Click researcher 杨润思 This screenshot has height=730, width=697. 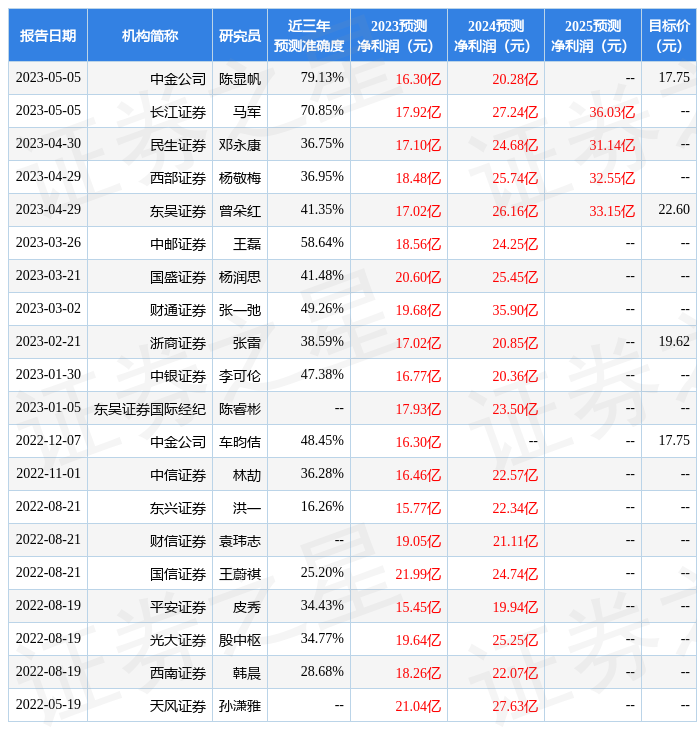tap(240, 277)
